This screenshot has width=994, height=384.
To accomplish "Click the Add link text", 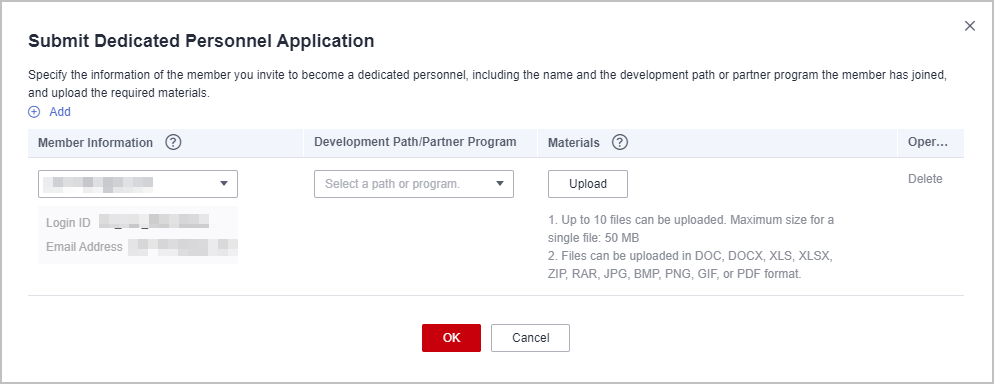I will [60, 112].
